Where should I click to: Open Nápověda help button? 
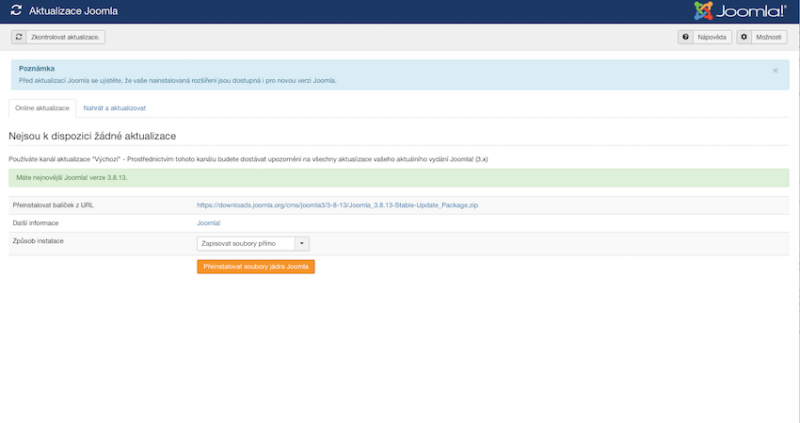coord(705,37)
